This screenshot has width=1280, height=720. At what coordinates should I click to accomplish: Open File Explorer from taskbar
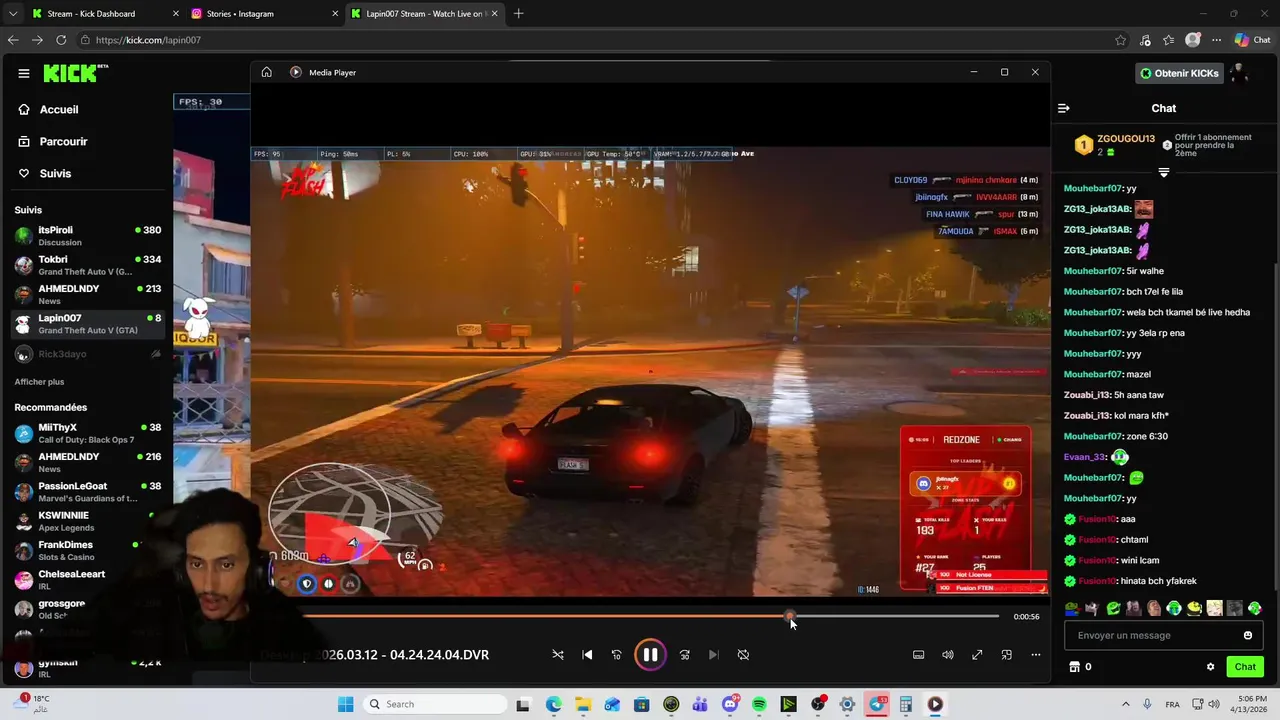coord(583,705)
